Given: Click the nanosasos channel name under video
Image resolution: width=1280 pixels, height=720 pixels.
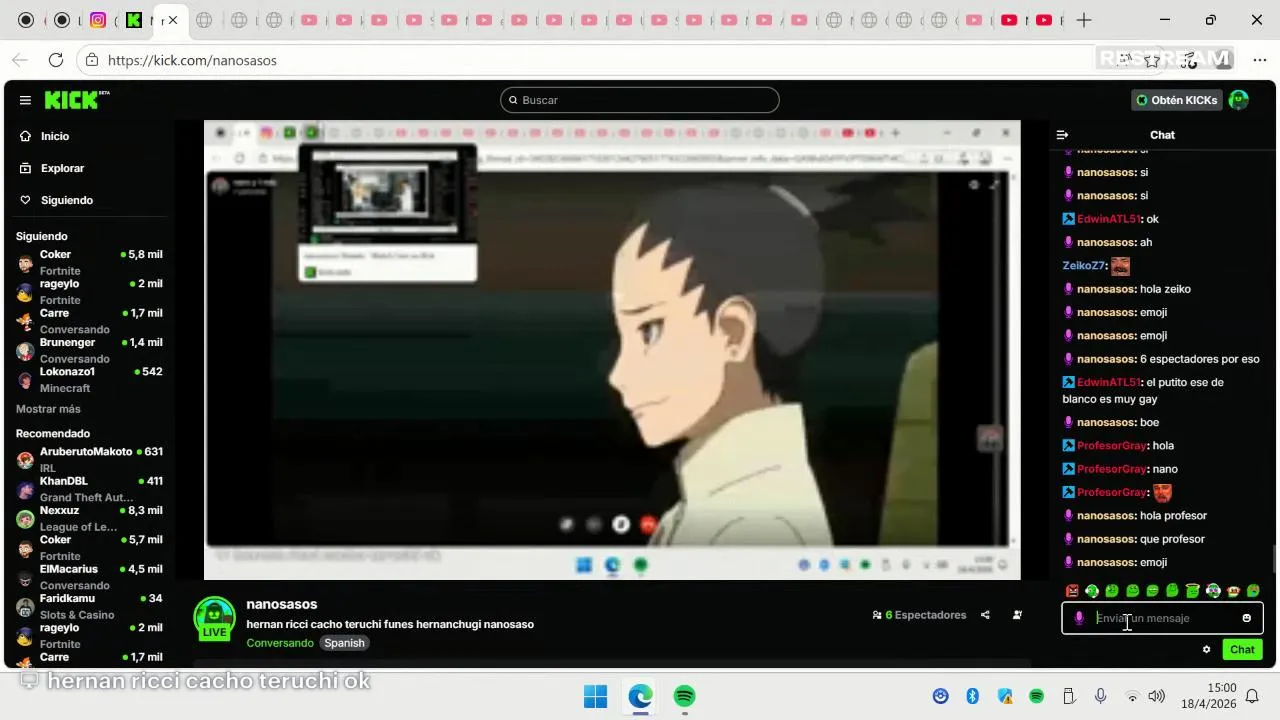Looking at the screenshot, I should pos(282,604).
